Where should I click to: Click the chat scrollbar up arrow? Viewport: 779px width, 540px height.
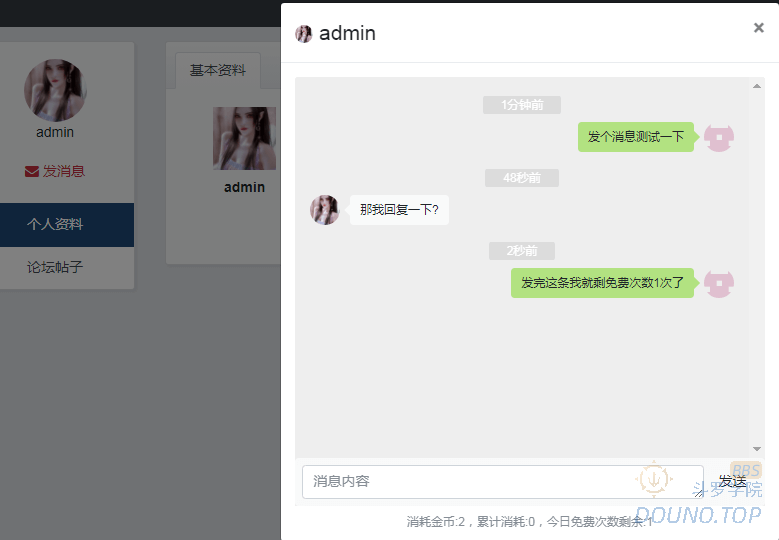pyautogui.click(x=757, y=86)
